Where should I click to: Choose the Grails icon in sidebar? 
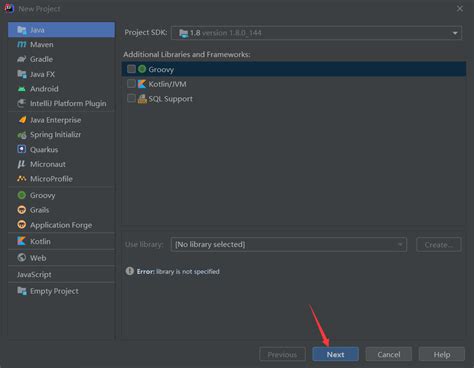pos(22,210)
